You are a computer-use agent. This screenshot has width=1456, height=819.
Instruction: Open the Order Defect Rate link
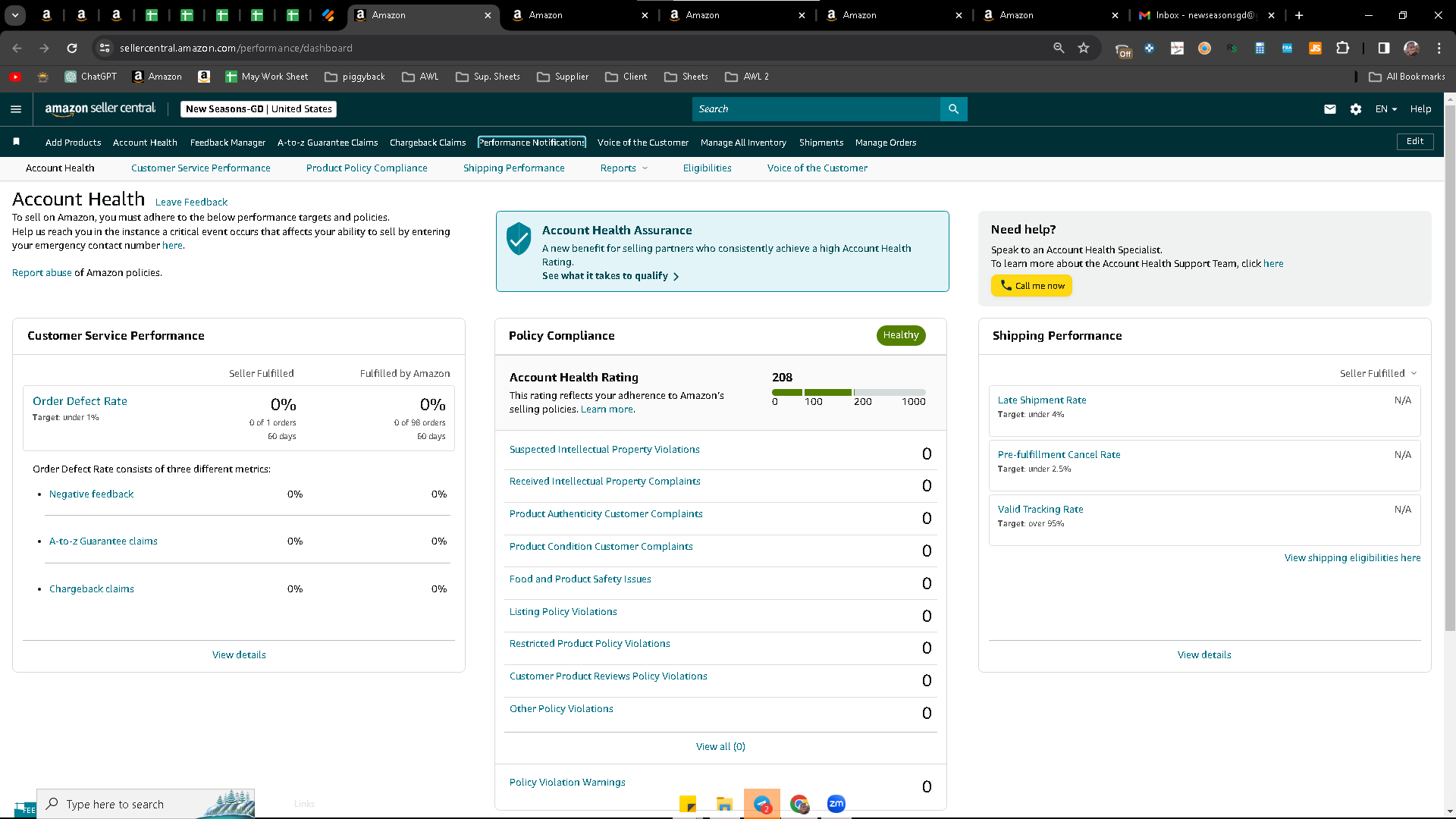(80, 401)
